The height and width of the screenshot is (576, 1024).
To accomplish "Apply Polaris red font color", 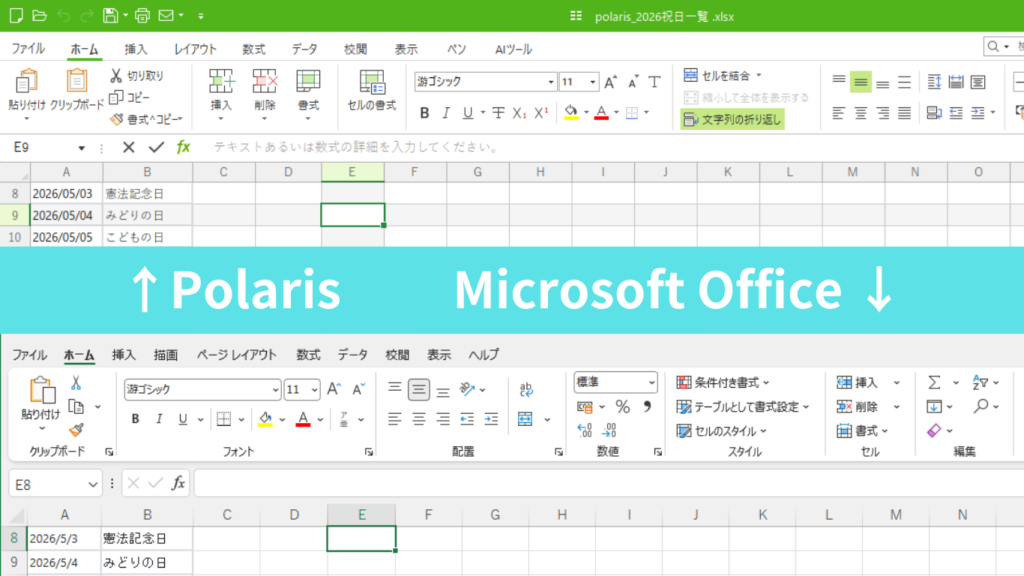I will pos(601,113).
